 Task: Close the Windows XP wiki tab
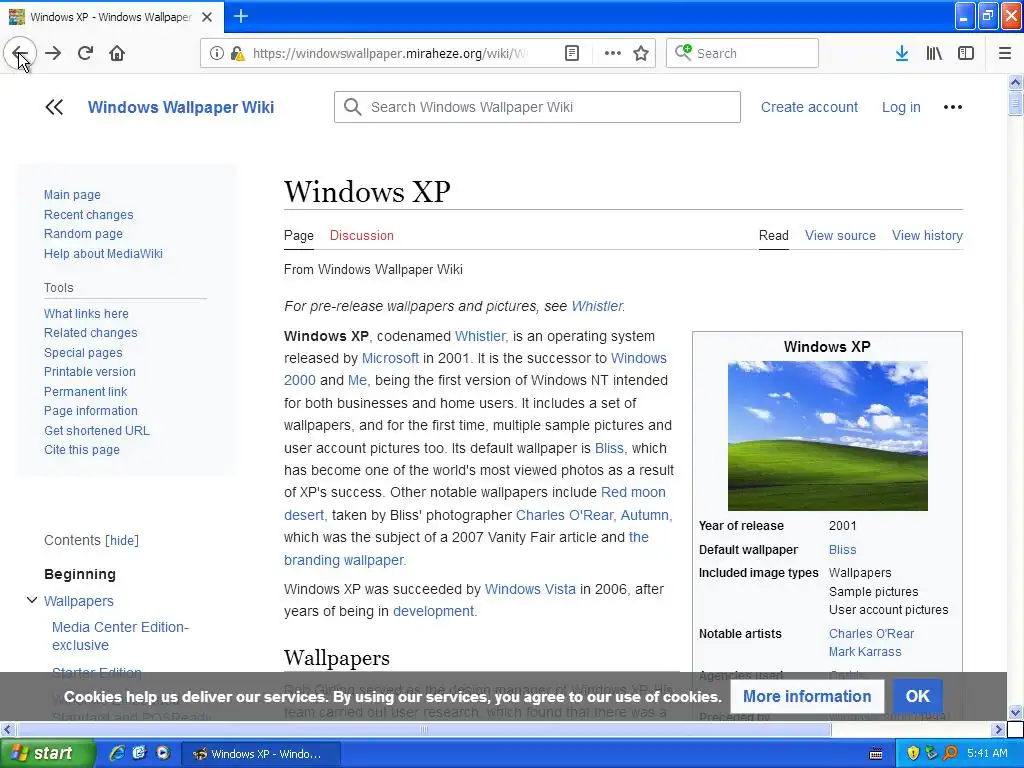click(x=207, y=17)
